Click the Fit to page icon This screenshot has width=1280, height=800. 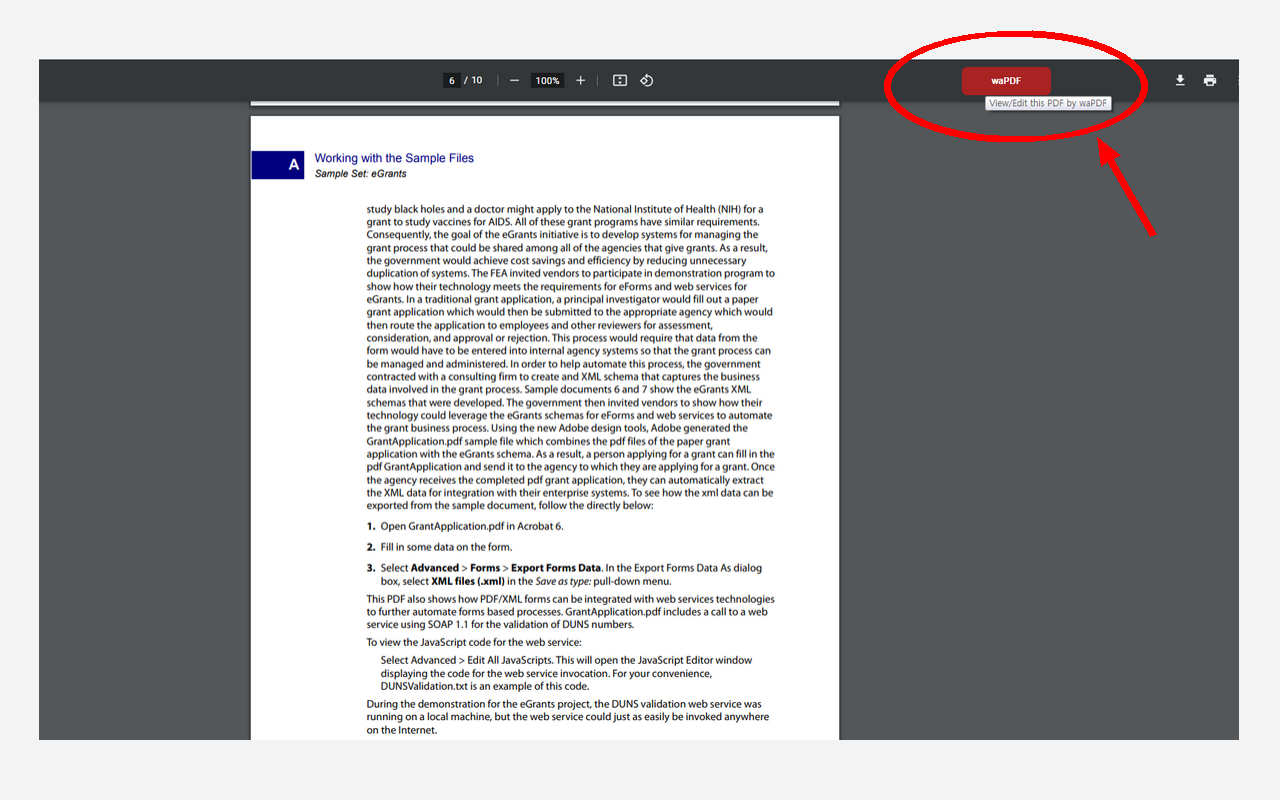[620, 80]
